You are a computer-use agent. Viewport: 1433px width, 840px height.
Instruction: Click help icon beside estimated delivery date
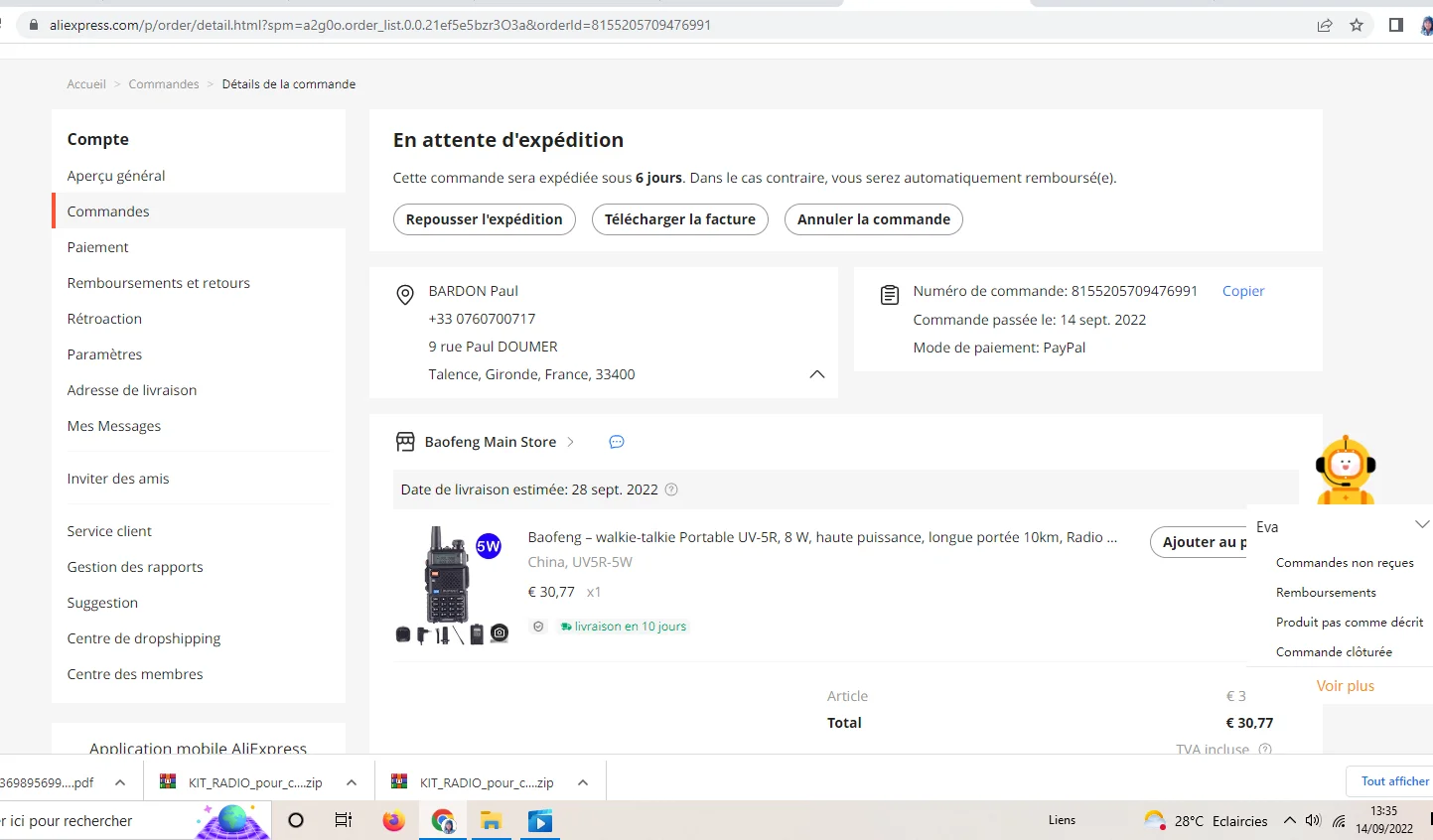point(671,490)
